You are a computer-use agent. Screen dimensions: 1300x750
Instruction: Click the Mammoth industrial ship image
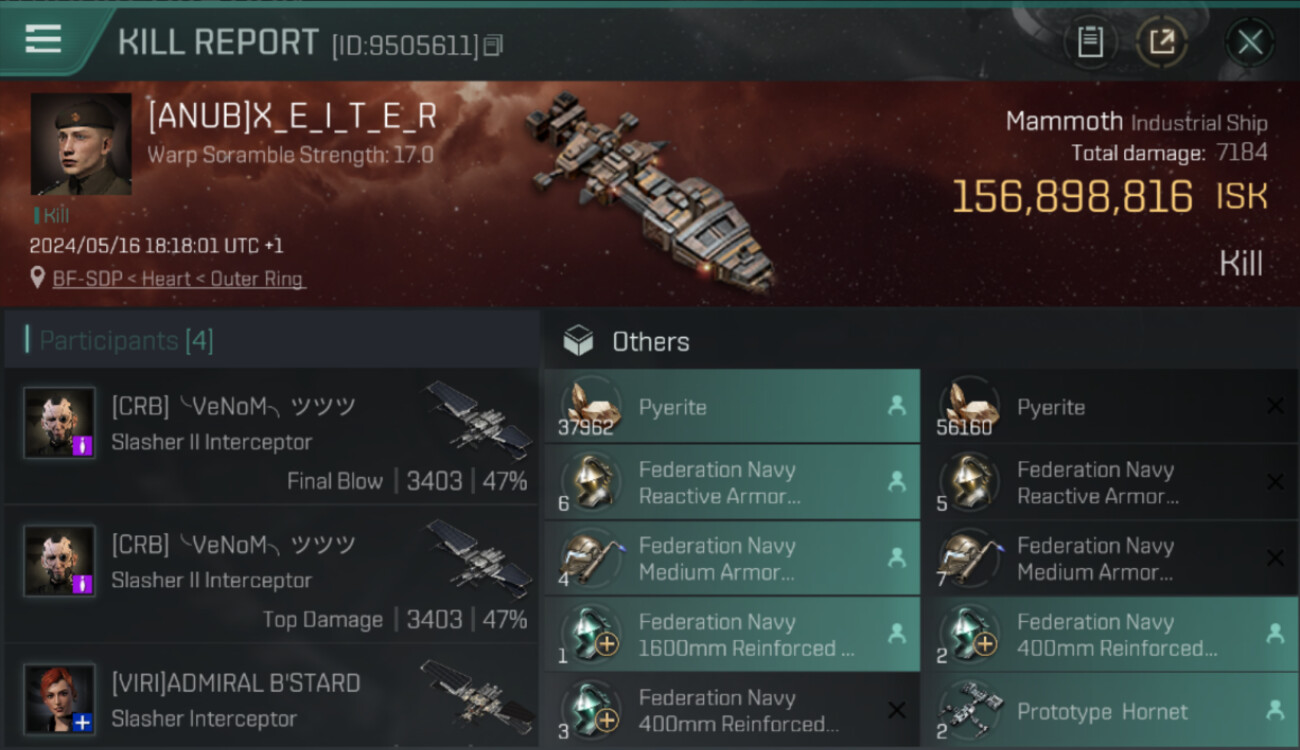pos(650,190)
